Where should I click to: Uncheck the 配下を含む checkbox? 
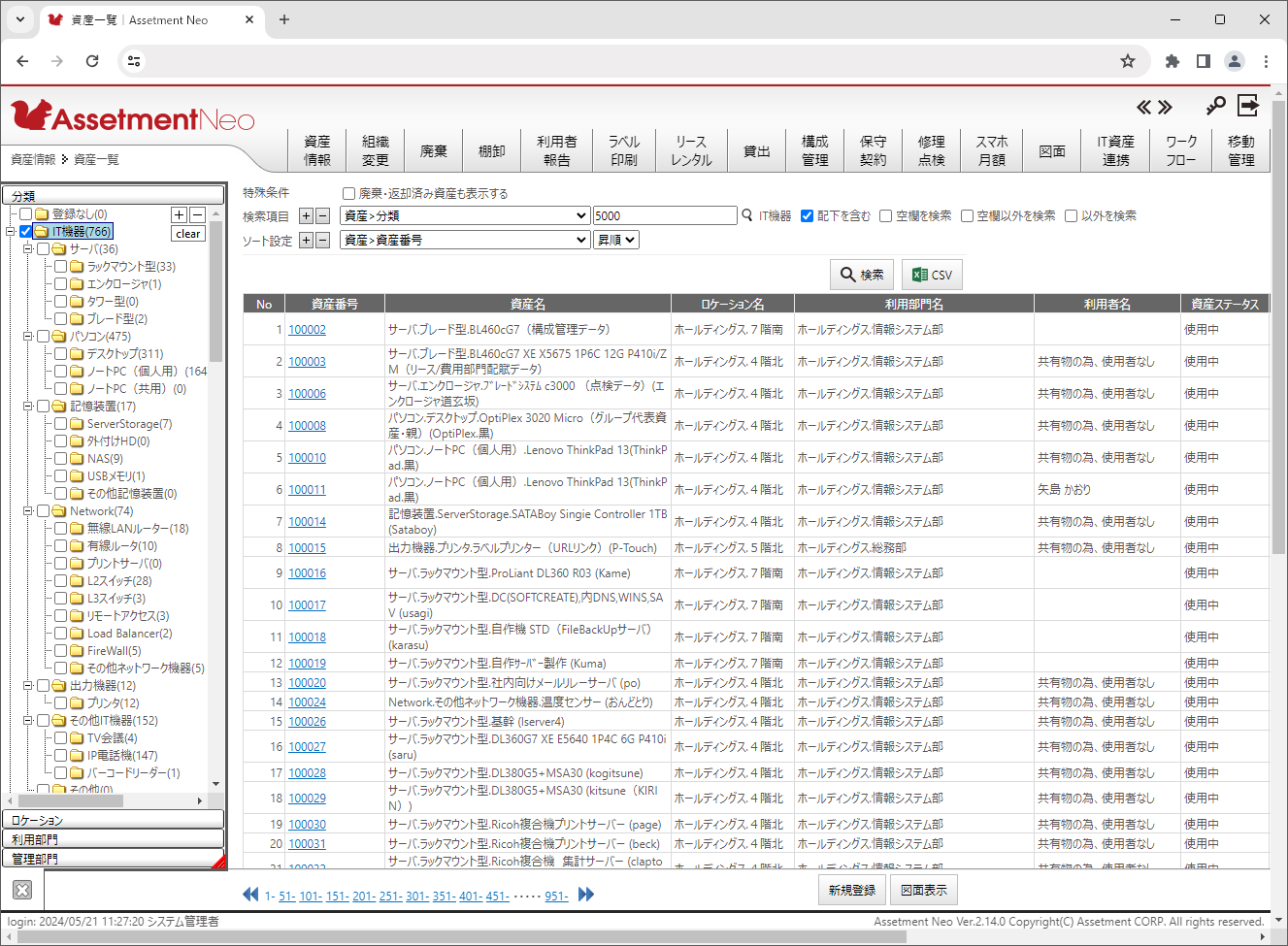point(808,215)
